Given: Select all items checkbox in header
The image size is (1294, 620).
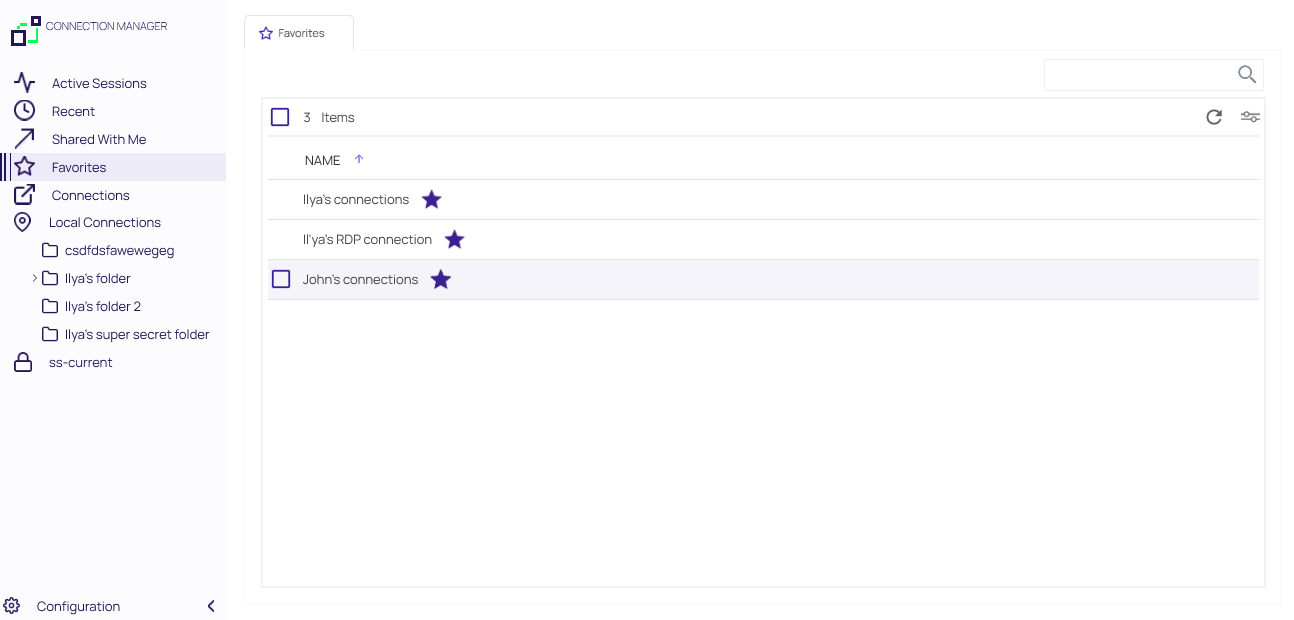Looking at the screenshot, I should pyautogui.click(x=280, y=118).
